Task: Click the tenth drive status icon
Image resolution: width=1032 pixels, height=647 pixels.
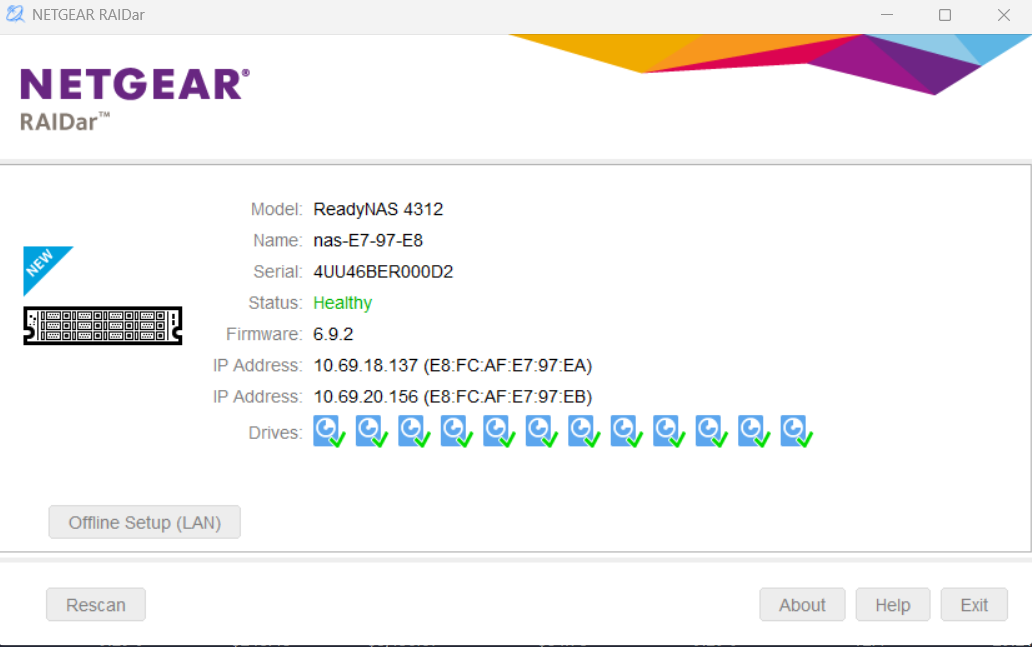Action: point(711,431)
